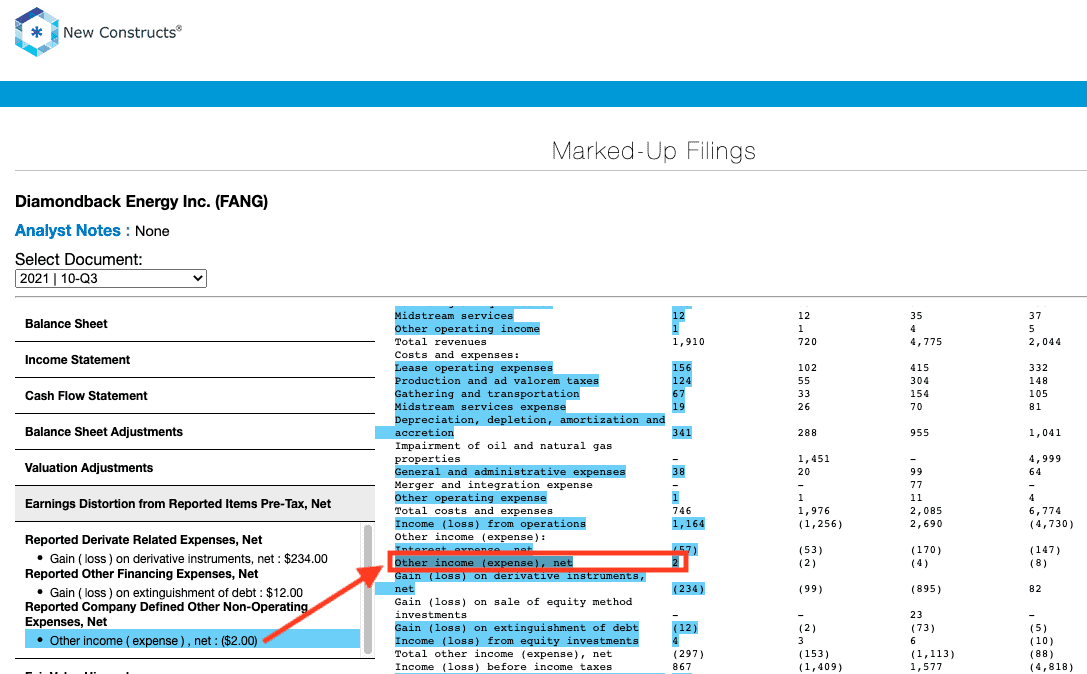Click highlighted 'Income (loss) from equity investments' line
Image resolution: width=1087 pixels, height=674 pixels.
click(x=516, y=641)
